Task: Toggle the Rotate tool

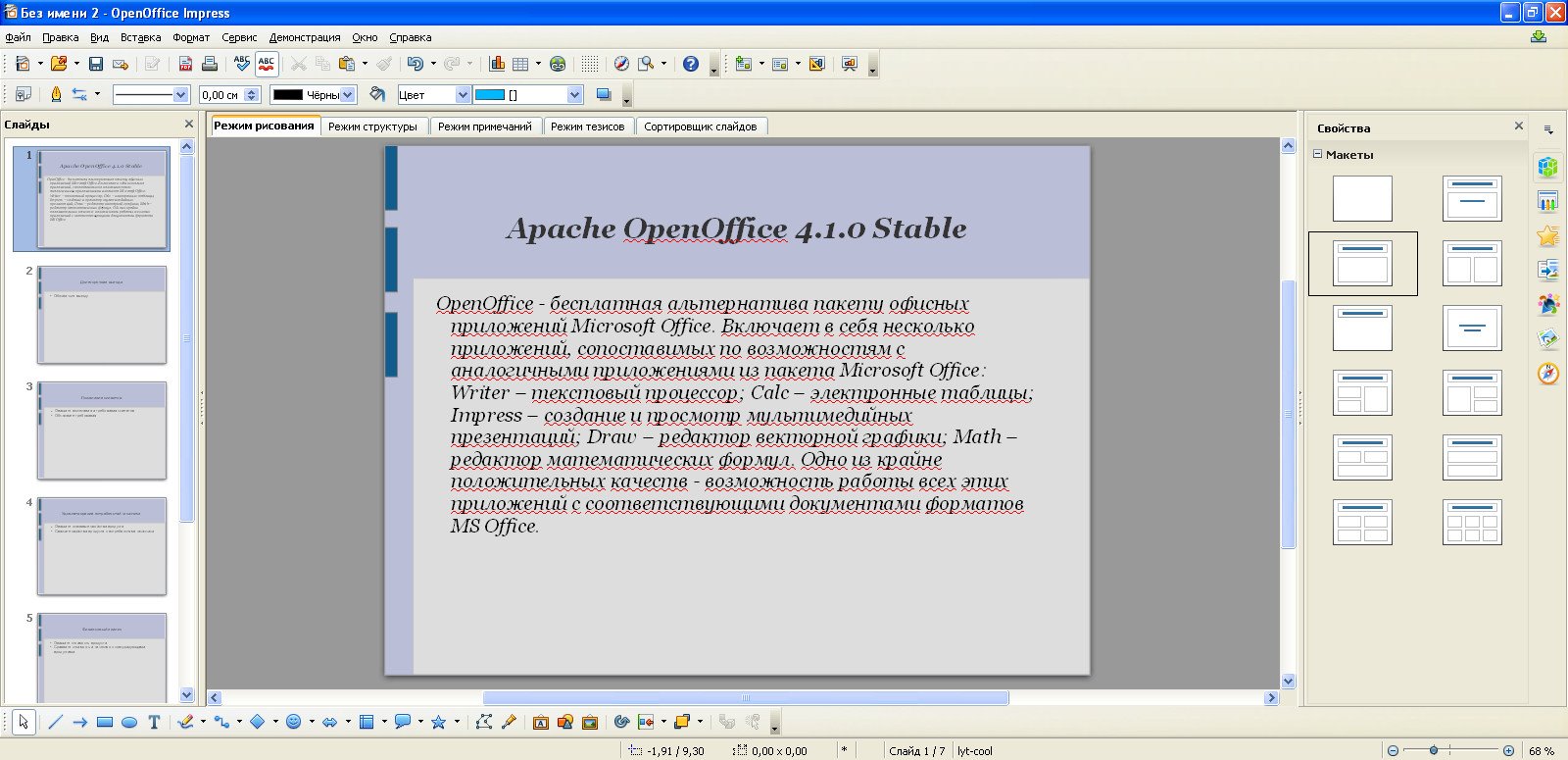Action: [621, 723]
